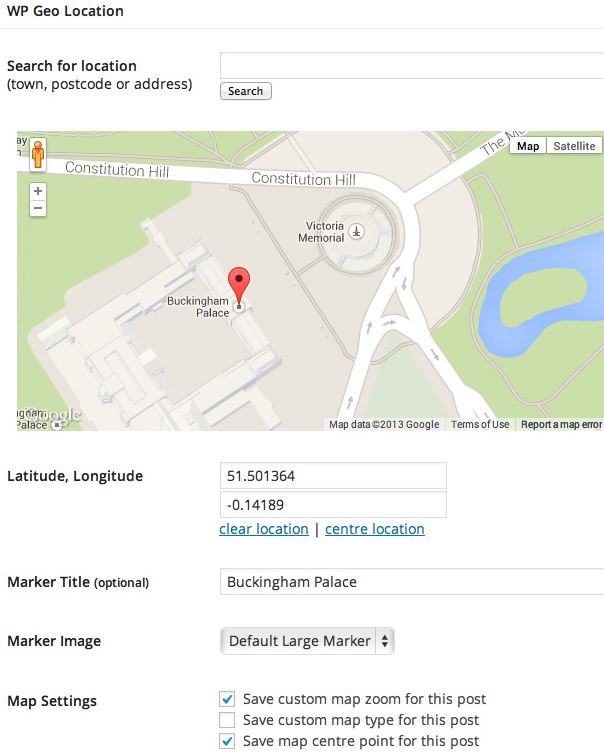Viewport: 604px width, 756px height.
Task: Click Report a map error link
Action: tap(561, 424)
